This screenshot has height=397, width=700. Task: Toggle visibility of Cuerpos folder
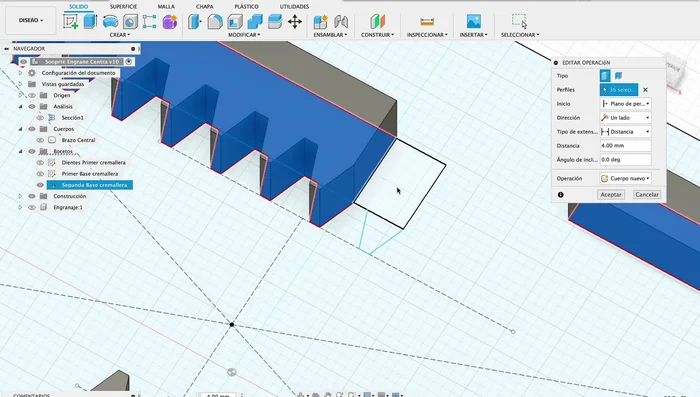pos(32,129)
